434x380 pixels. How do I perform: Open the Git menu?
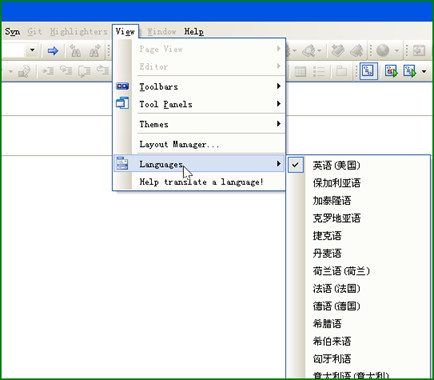pyautogui.click(x=35, y=32)
